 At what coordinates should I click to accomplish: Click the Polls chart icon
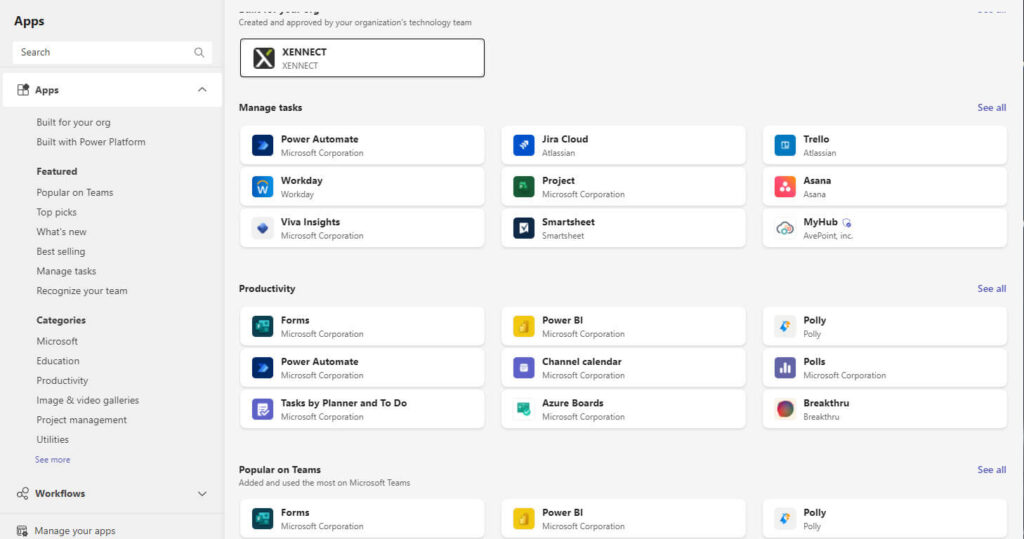785,368
